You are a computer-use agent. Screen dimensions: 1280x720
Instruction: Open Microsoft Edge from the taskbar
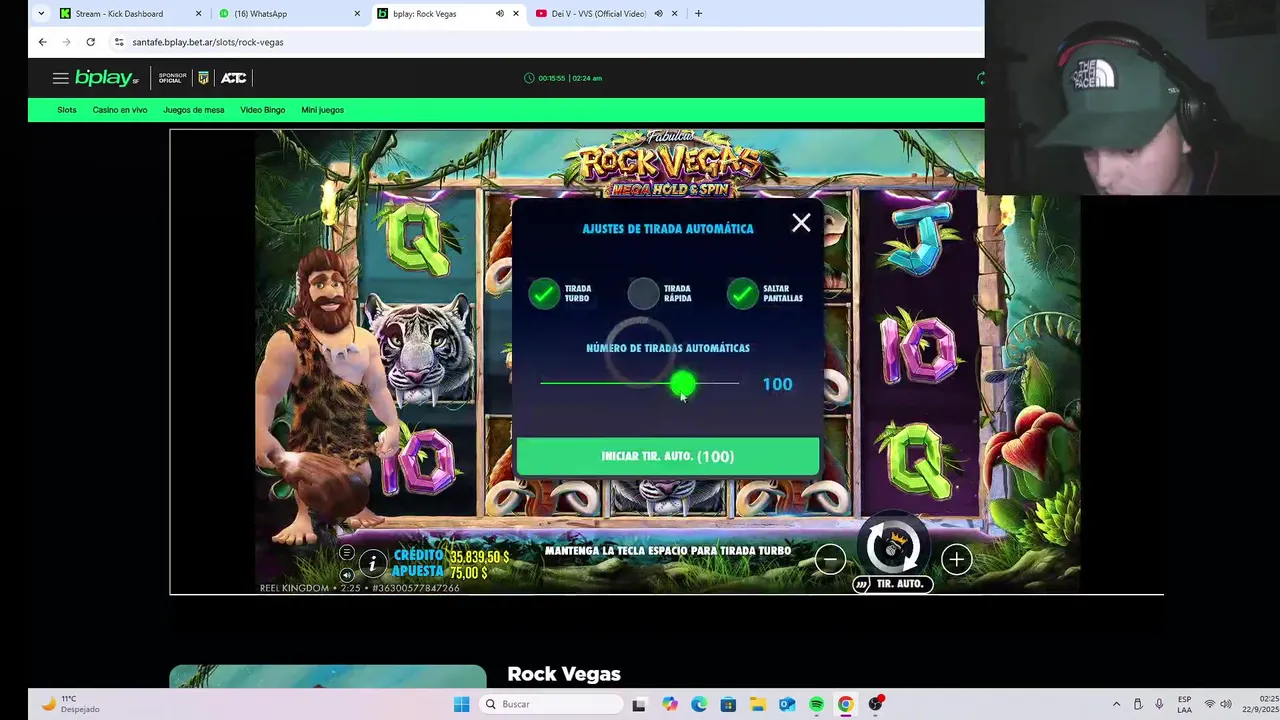point(699,704)
